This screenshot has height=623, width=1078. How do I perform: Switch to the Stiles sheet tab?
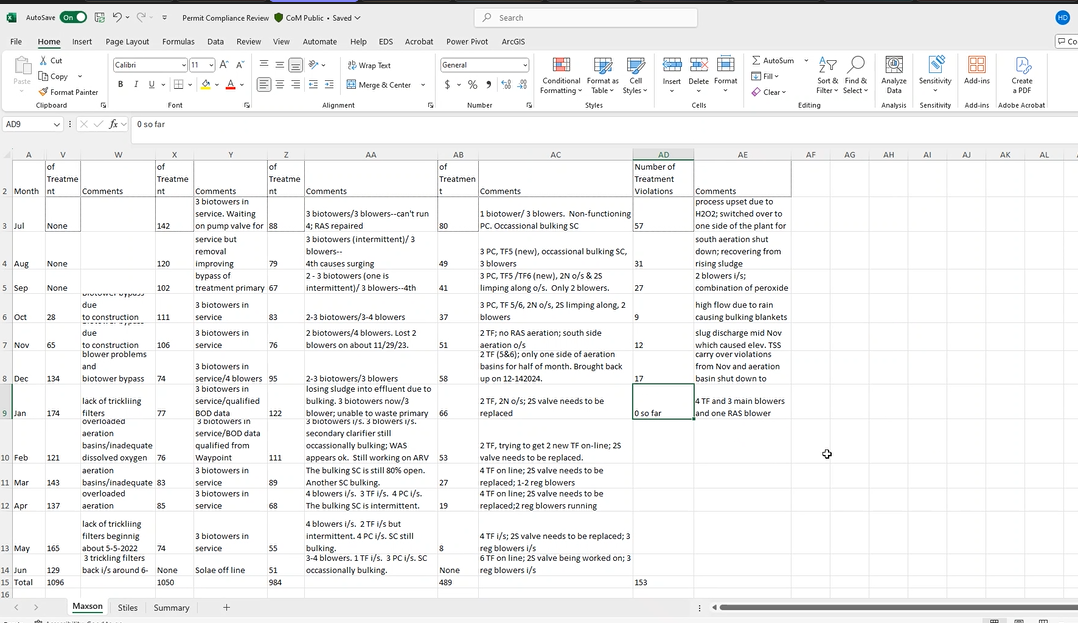(127, 607)
